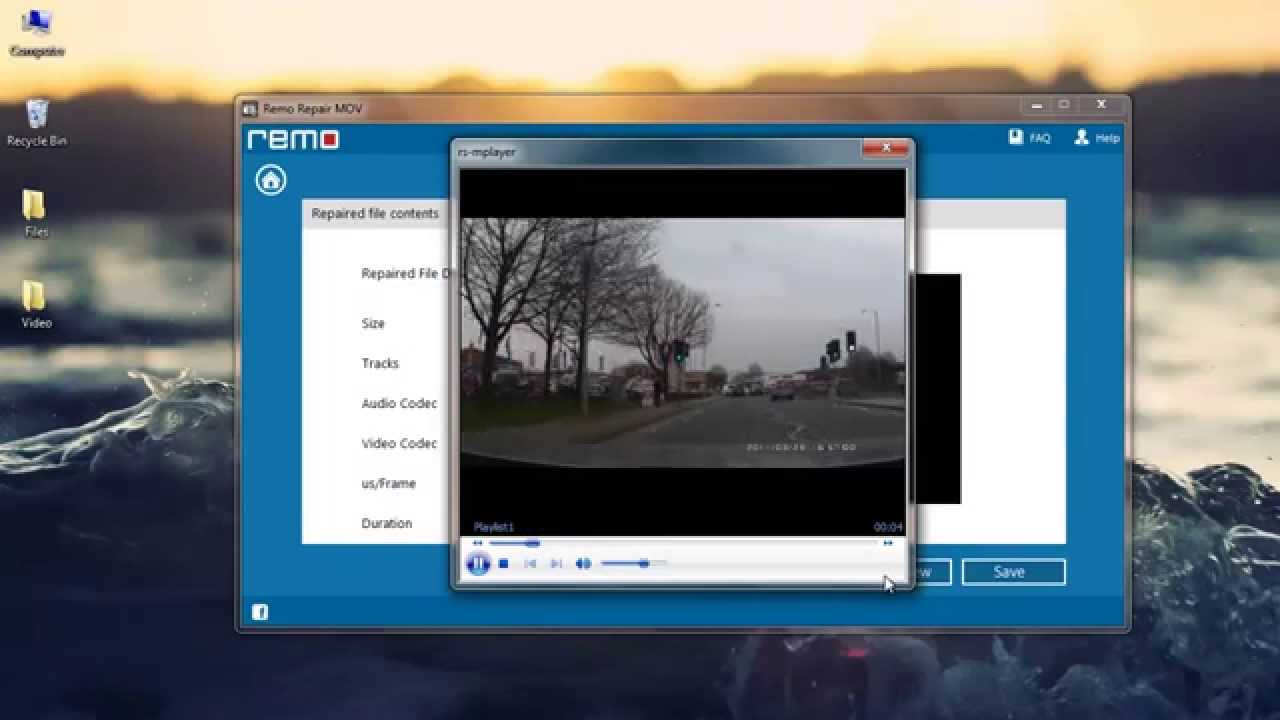The height and width of the screenshot is (720, 1280).
Task: Skip to next track in player
Action: (556, 564)
